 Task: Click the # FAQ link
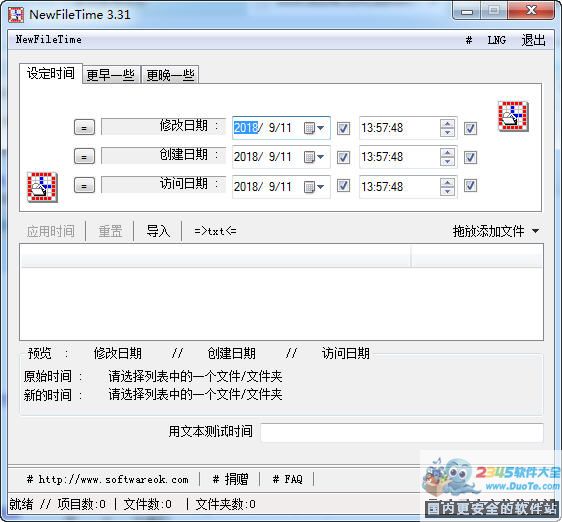(287, 479)
